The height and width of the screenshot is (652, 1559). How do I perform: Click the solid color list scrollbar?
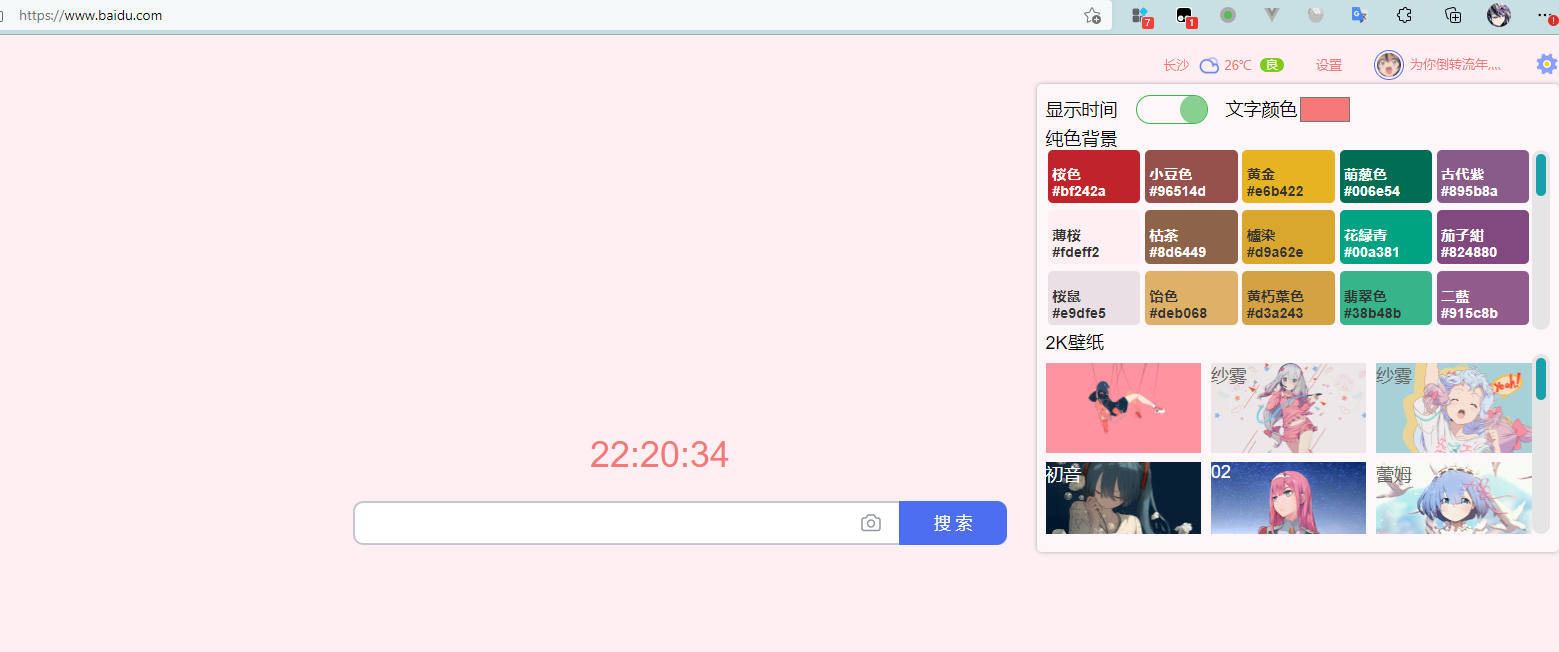point(1541,240)
